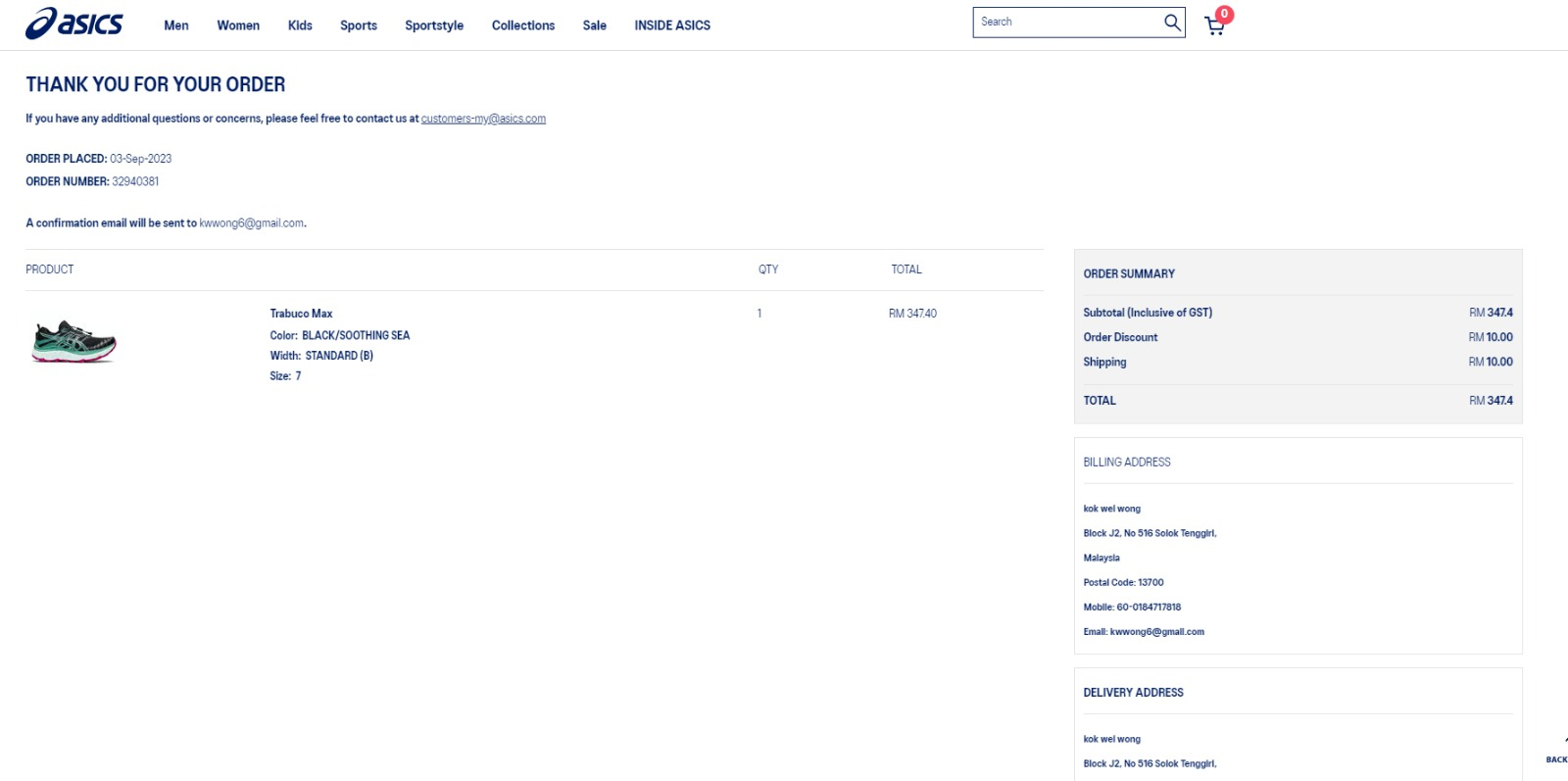Open the Sale menu
Screen dimensions: 1568x781
595,25
